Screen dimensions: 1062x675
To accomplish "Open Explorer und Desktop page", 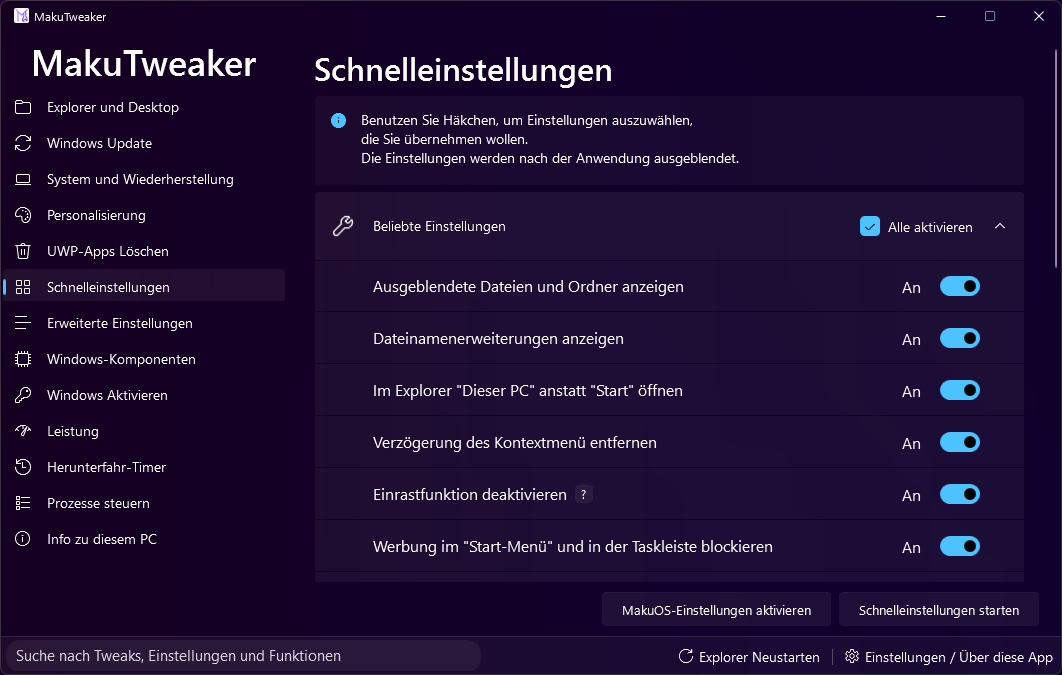I will 144,107.
